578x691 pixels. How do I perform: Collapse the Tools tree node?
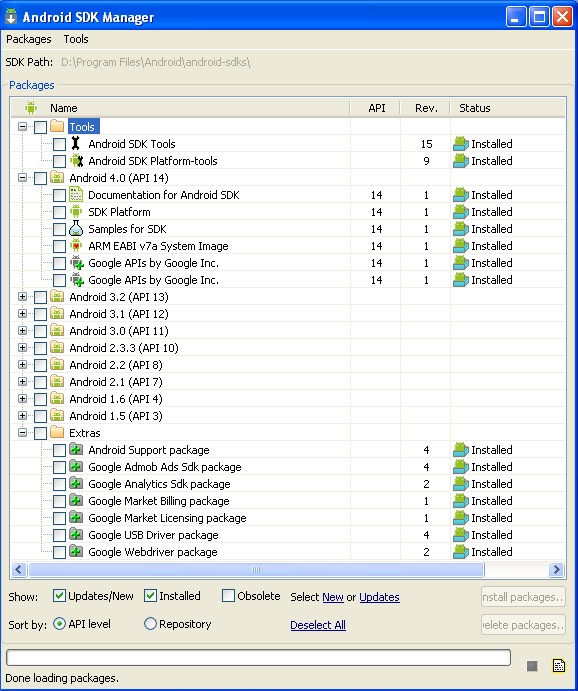coord(22,126)
